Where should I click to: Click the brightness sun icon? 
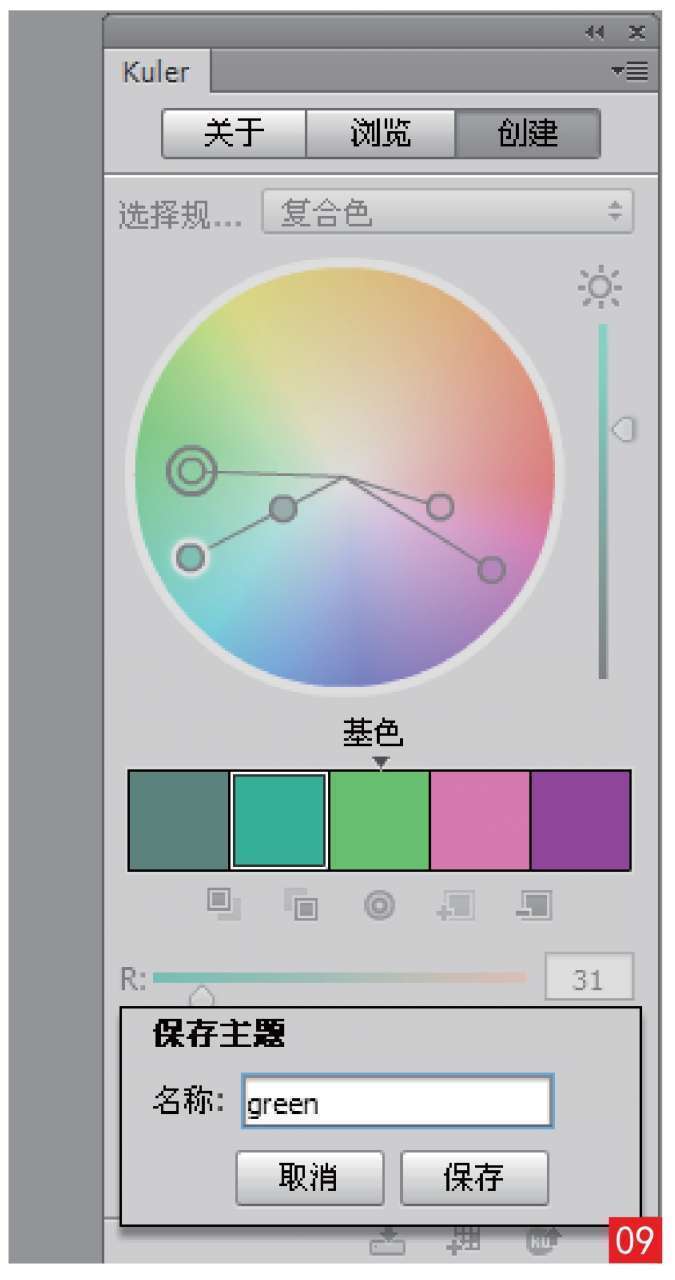599,288
